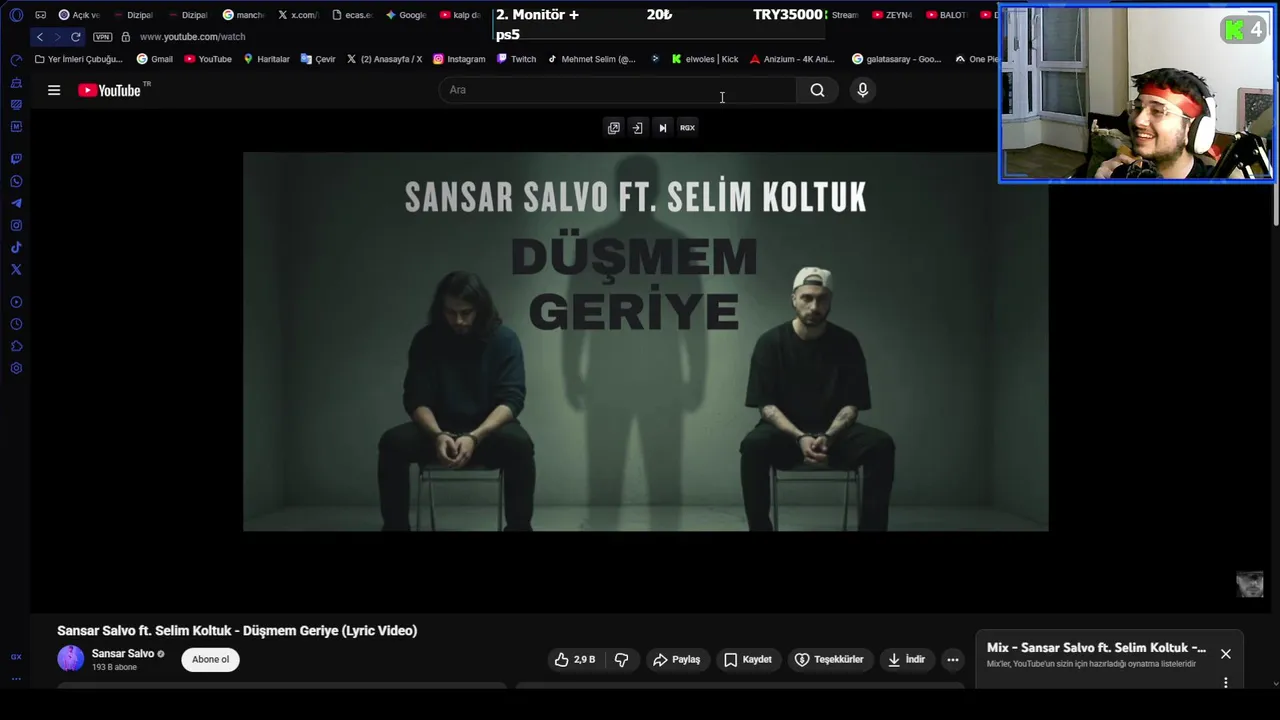Click the magnifier search button
This screenshot has width=1280, height=720.
[x=817, y=90]
